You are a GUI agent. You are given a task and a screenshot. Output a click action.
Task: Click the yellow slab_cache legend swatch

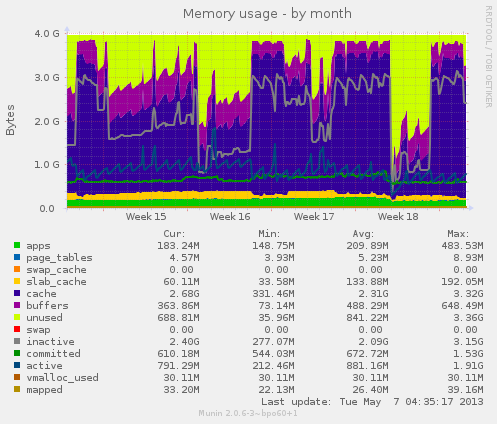(x=17, y=281)
